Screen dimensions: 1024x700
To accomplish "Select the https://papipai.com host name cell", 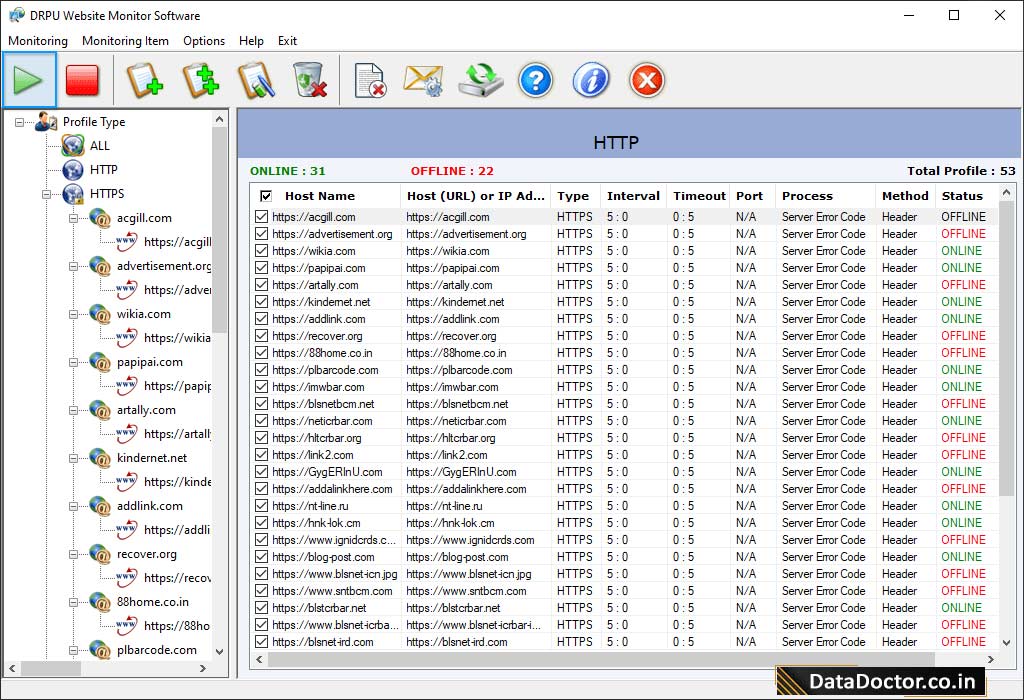I will click(x=319, y=268).
